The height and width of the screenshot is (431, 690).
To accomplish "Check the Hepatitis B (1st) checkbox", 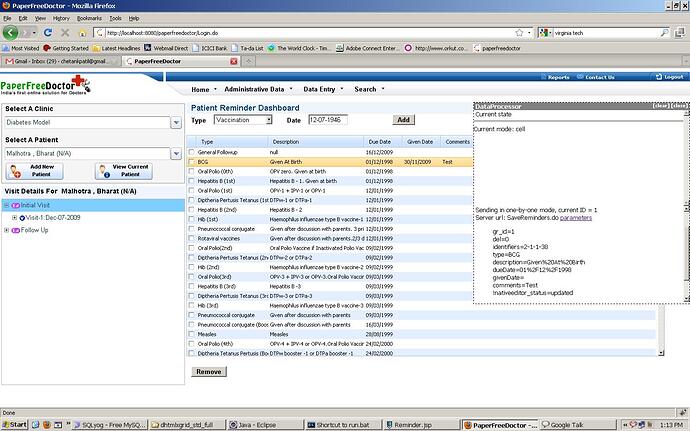I will [191, 181].
